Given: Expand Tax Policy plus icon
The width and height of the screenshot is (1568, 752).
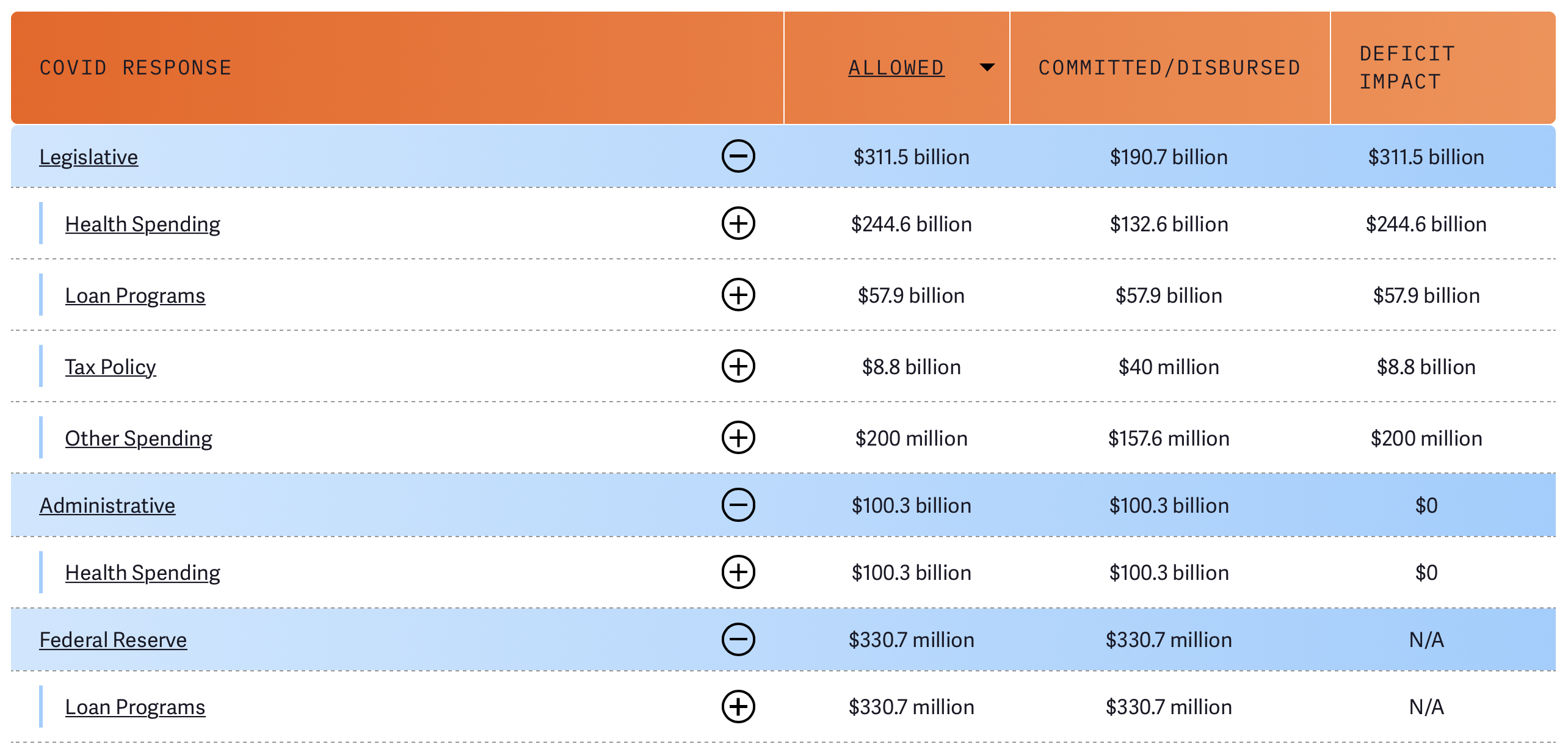Looking at the screenshot, I should tap(738, 366).
